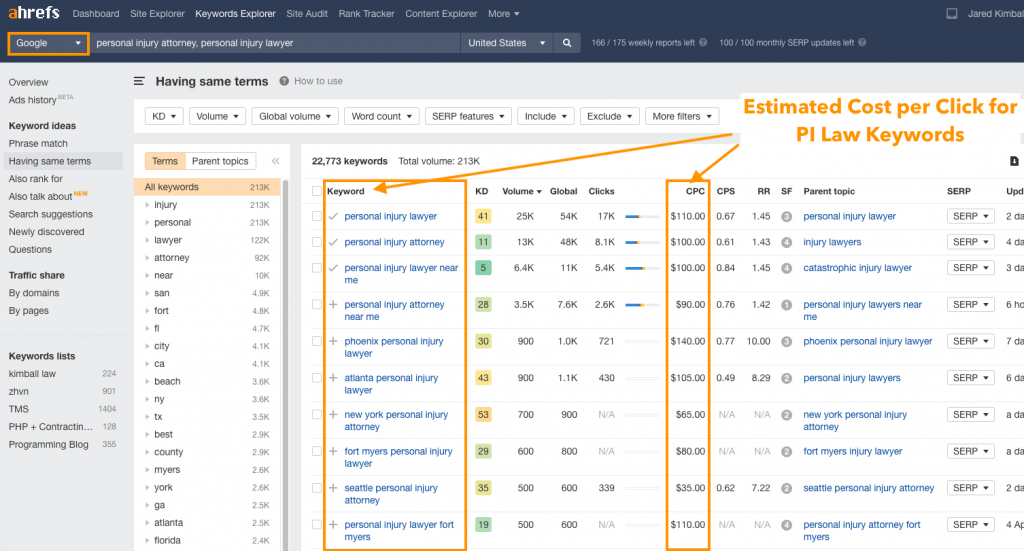Go to Phrase match in sidebar

[x=38, y=144]
